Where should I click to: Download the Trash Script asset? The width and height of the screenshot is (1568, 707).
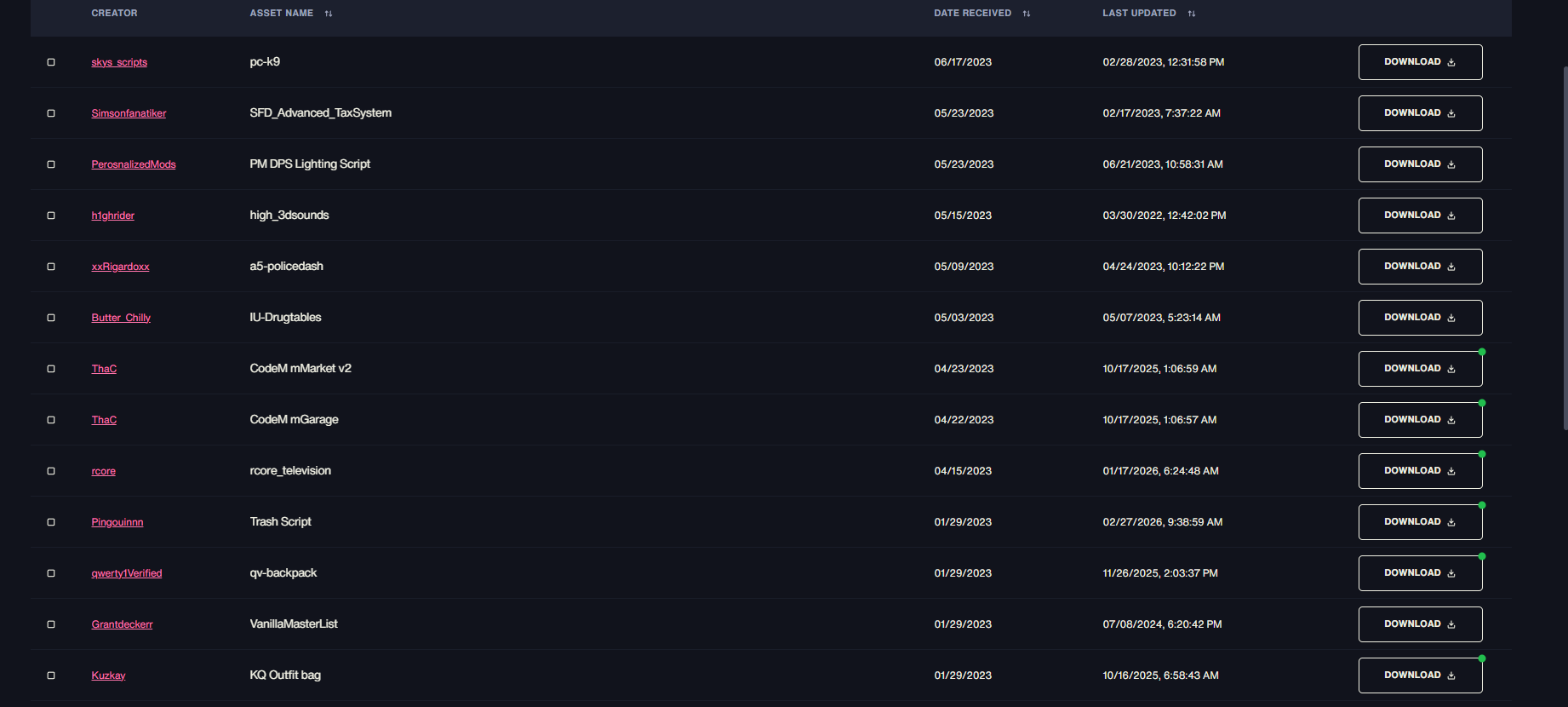click(x=1420, y=522)
